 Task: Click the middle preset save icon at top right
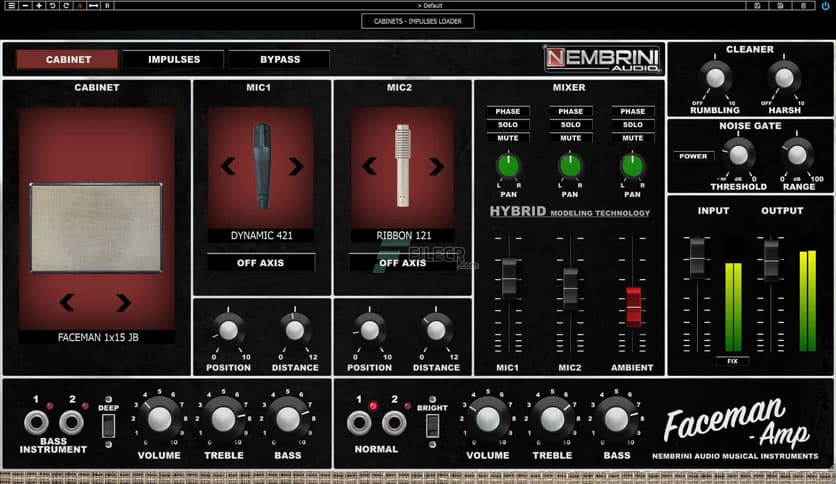point(780,5)
